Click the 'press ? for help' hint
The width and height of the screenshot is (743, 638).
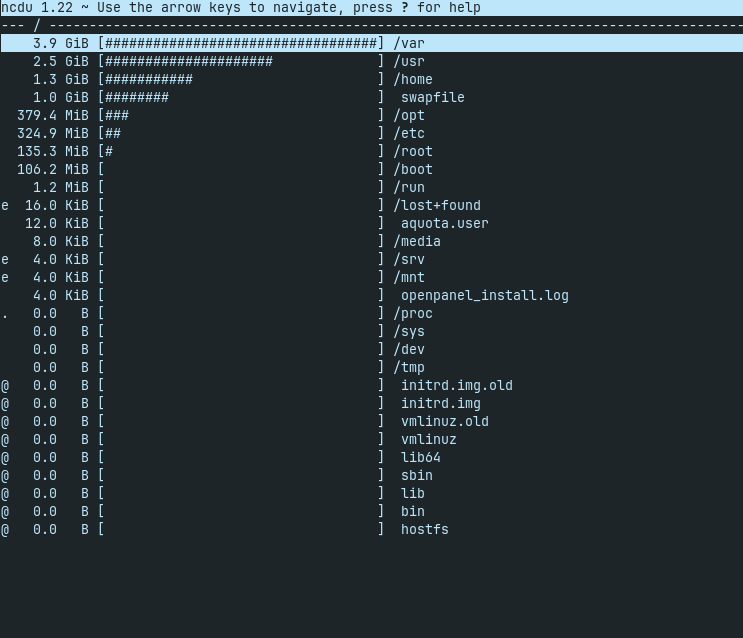tap(417, 8)
